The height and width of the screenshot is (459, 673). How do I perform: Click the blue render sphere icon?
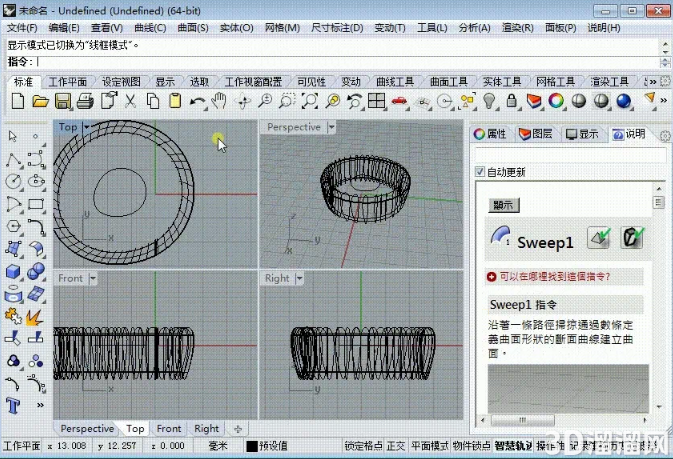pyautogui.click(x=623, y=101)
